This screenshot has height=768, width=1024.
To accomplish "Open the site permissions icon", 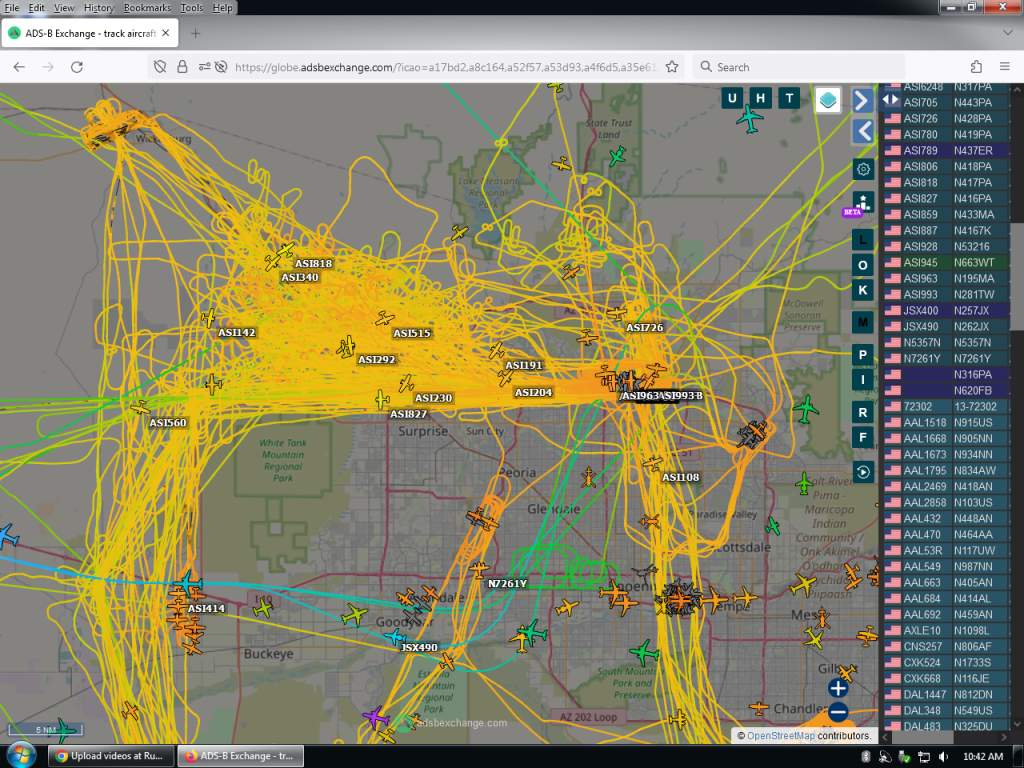I will [x=204, y=67].
